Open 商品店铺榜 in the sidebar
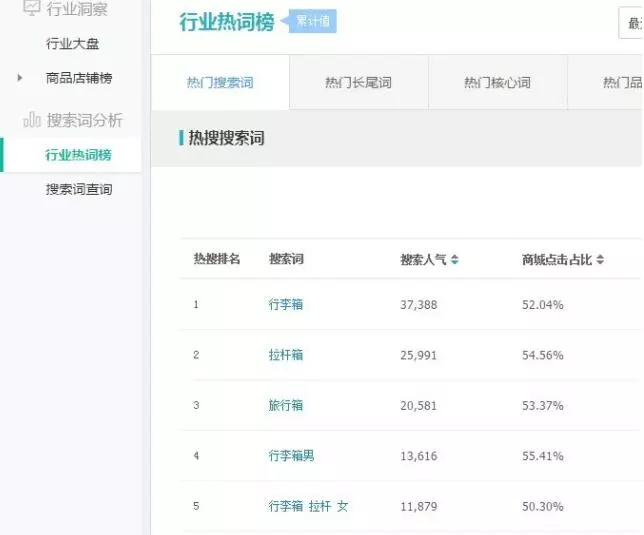Screen dimensions: 644x535 click(x=79, y=78)
